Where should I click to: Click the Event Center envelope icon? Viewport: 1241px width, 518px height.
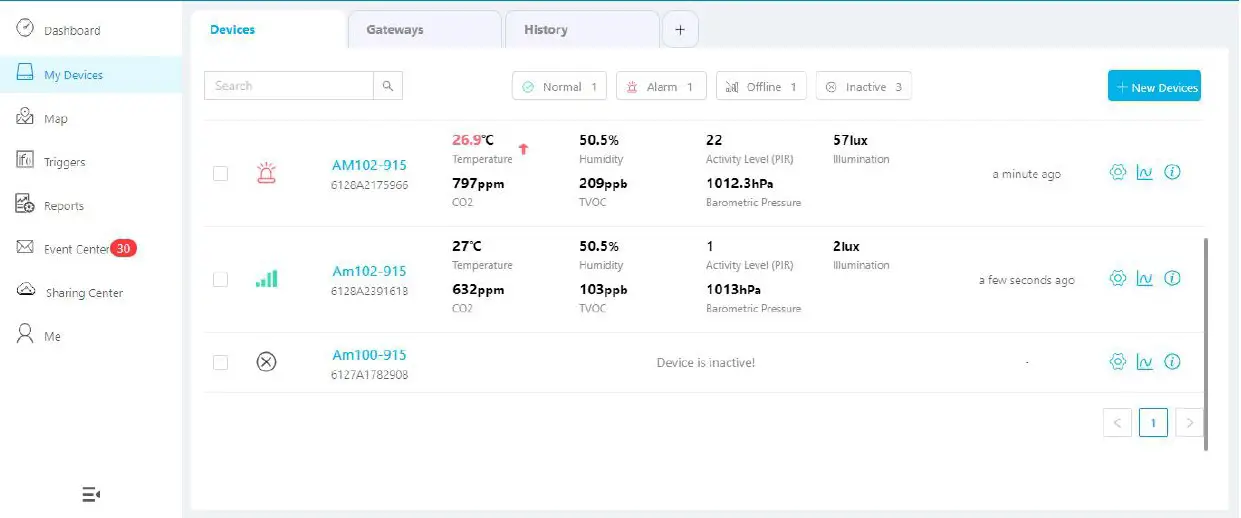click(26, 247)
